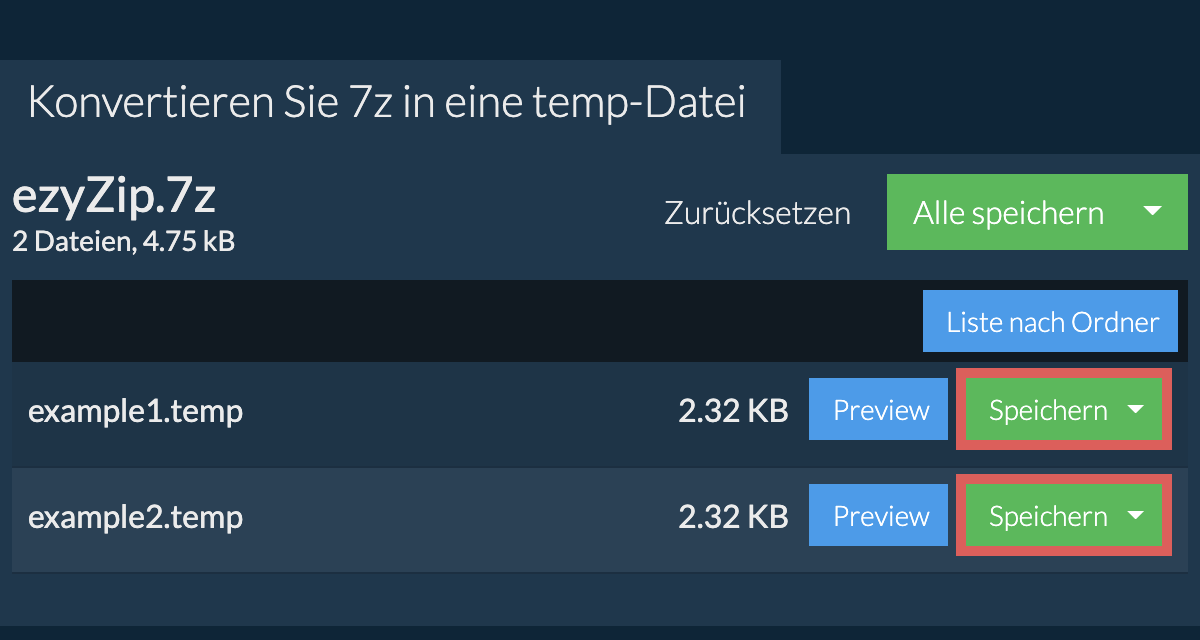This screenshot has width=1200, height=640.
Task: Save example1.temp with Speichern
Action: pyautogui.click(x=1047, y=410)
